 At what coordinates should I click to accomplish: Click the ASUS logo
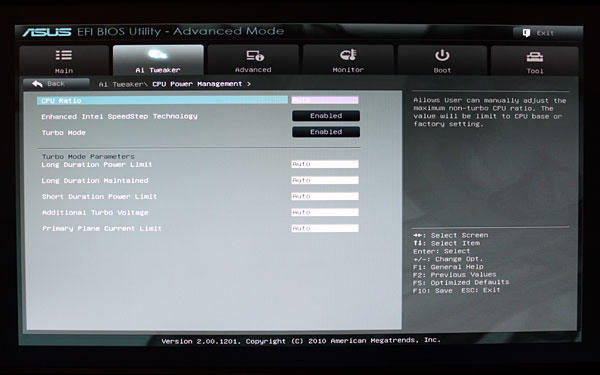[47, 32]
